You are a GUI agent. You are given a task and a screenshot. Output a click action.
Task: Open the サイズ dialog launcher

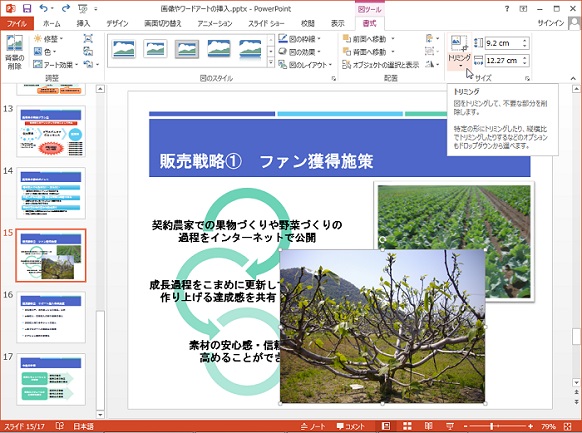[527, 78]
